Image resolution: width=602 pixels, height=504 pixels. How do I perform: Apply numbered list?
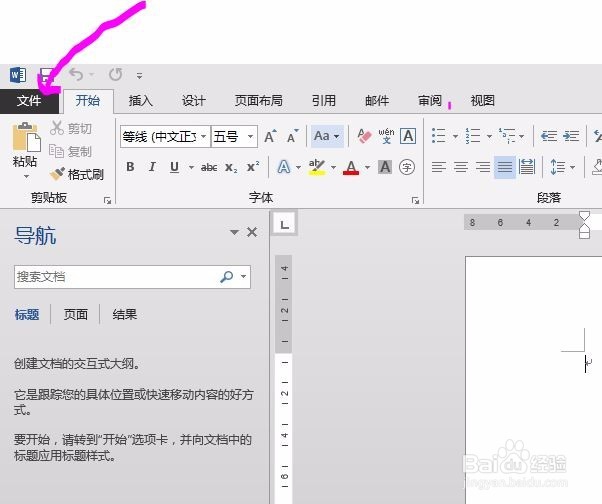click(473, 136)
